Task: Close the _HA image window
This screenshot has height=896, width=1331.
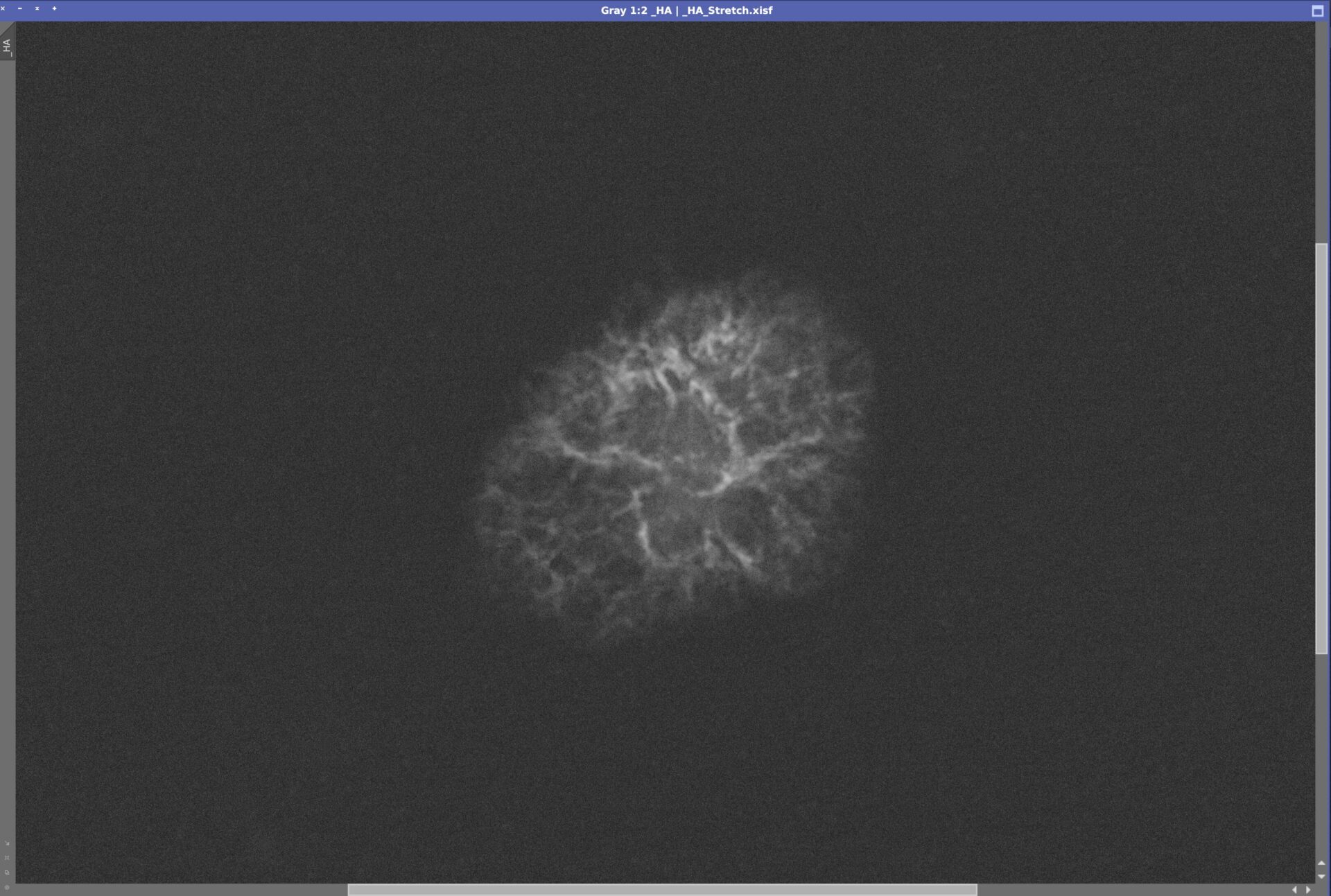Action: coord(3,9)
